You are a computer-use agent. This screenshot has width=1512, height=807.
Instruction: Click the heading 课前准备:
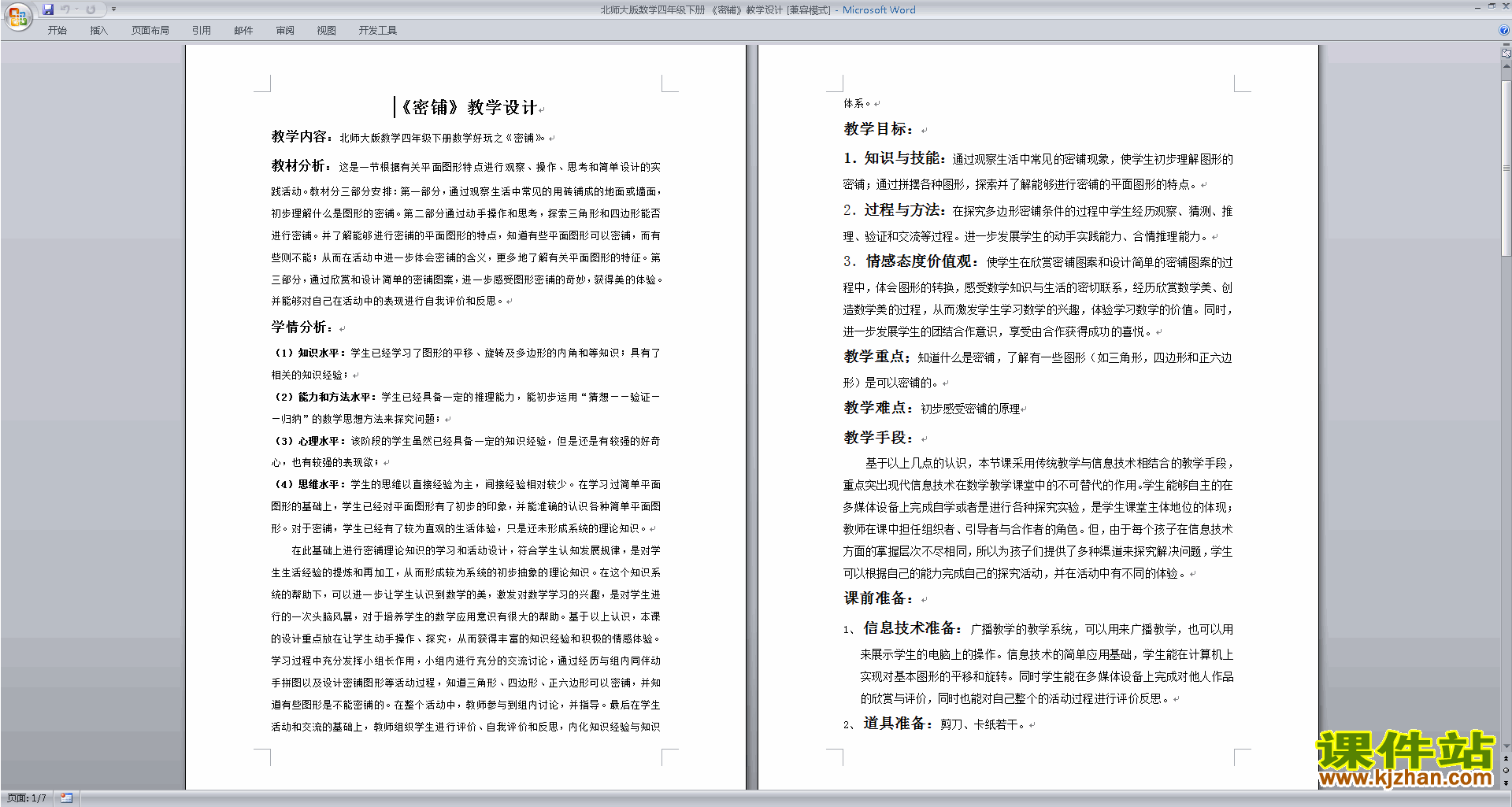pos(880,598)
